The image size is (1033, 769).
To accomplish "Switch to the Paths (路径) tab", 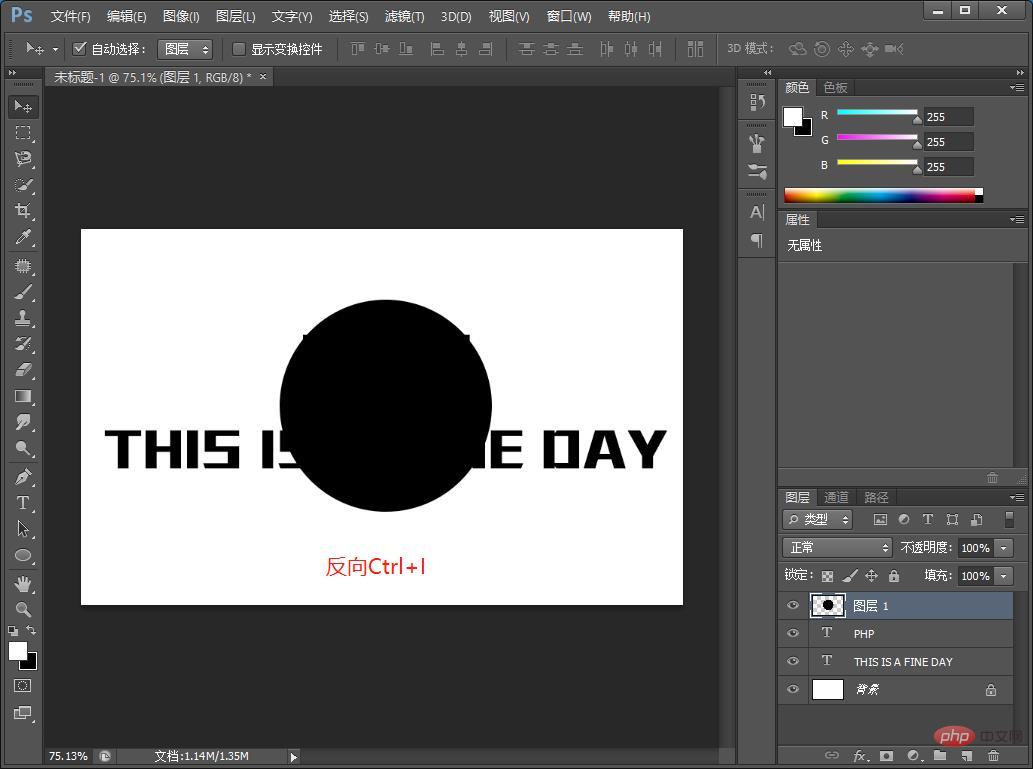I will click(876, 498).
